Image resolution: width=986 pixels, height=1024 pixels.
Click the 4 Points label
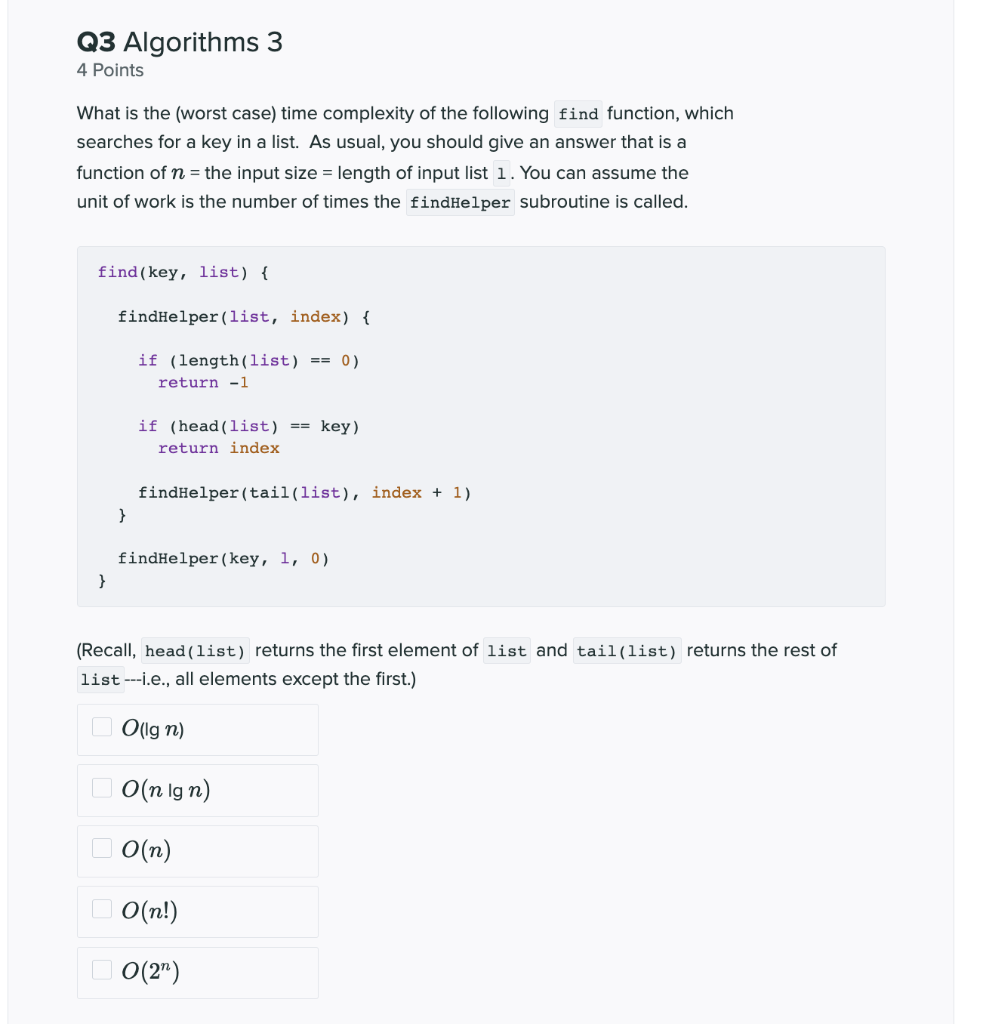[x=109, y=70]
